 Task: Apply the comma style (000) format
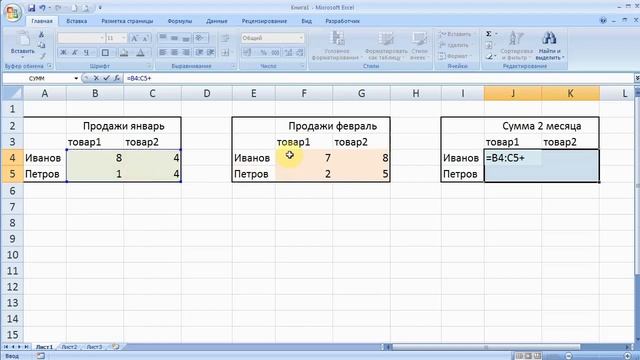(x=276, y=53)
